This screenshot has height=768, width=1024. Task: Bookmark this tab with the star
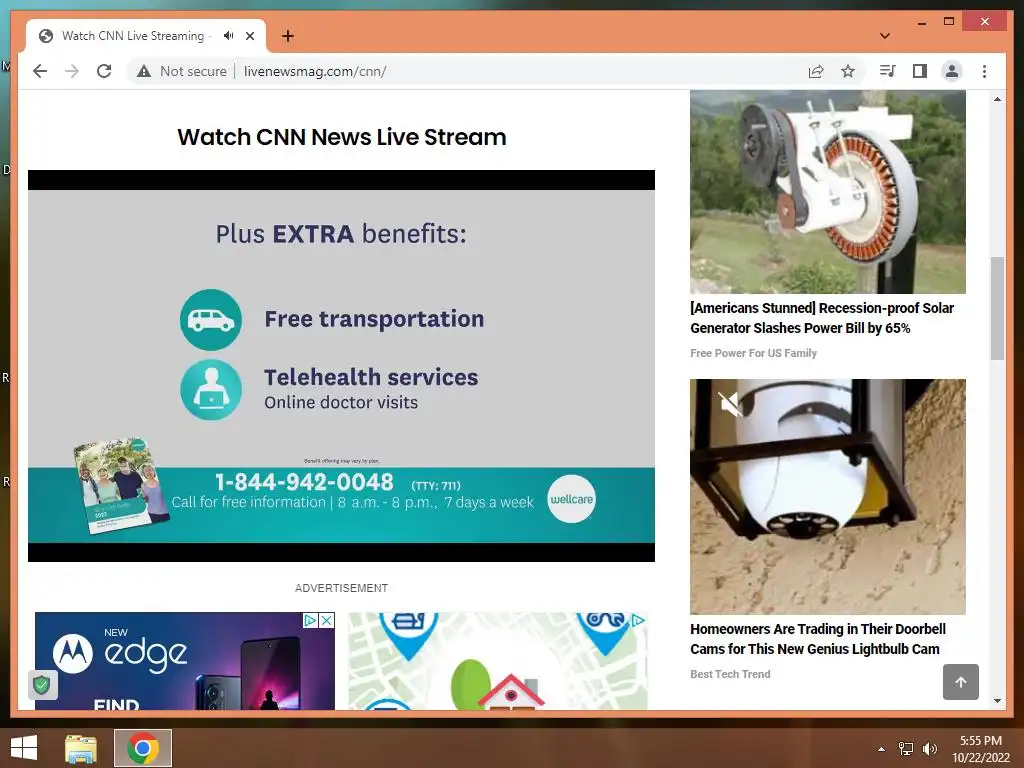(848, 71)
